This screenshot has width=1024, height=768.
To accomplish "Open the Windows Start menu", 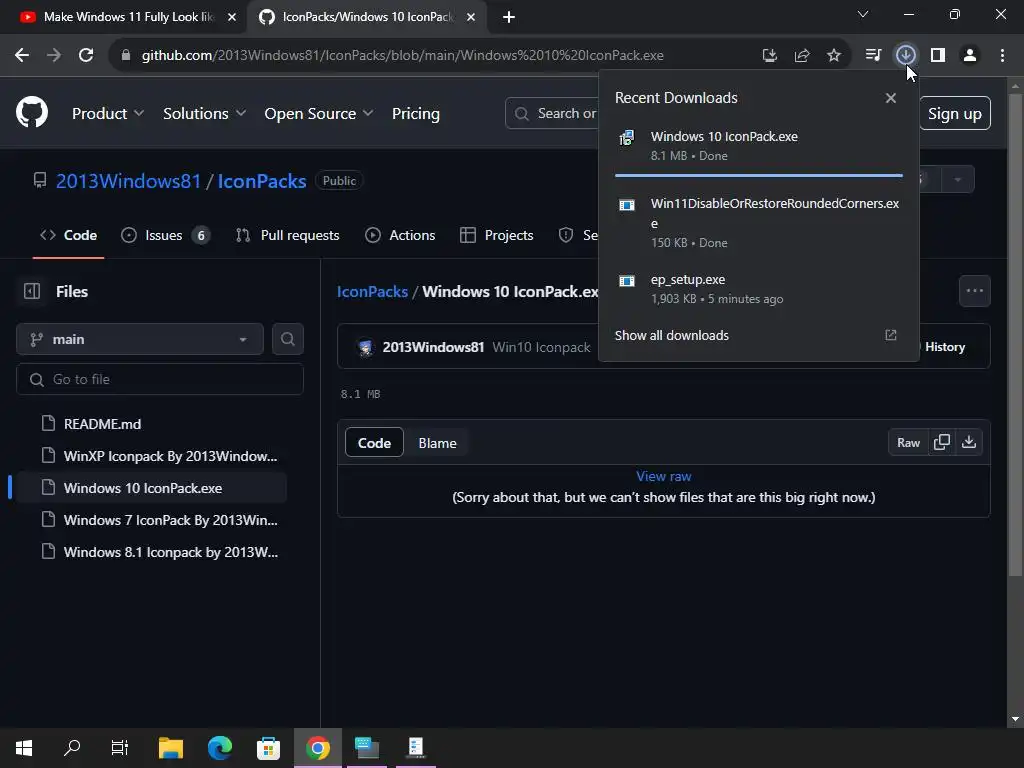I will (x=24, y=748).
